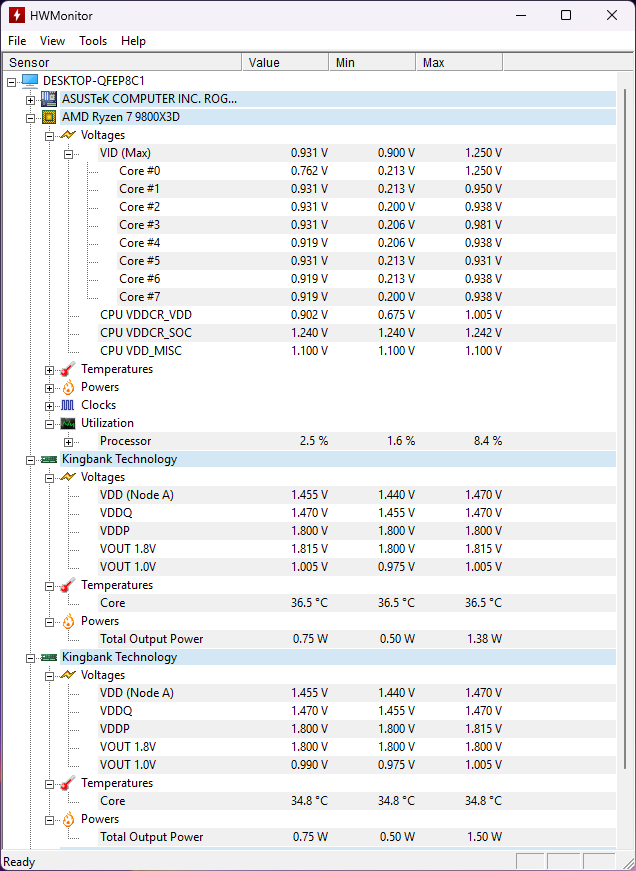Click the 0.675 V min of CPU VDDCR_VDD
Screen dimensions: 636x871
pos(396,315)
